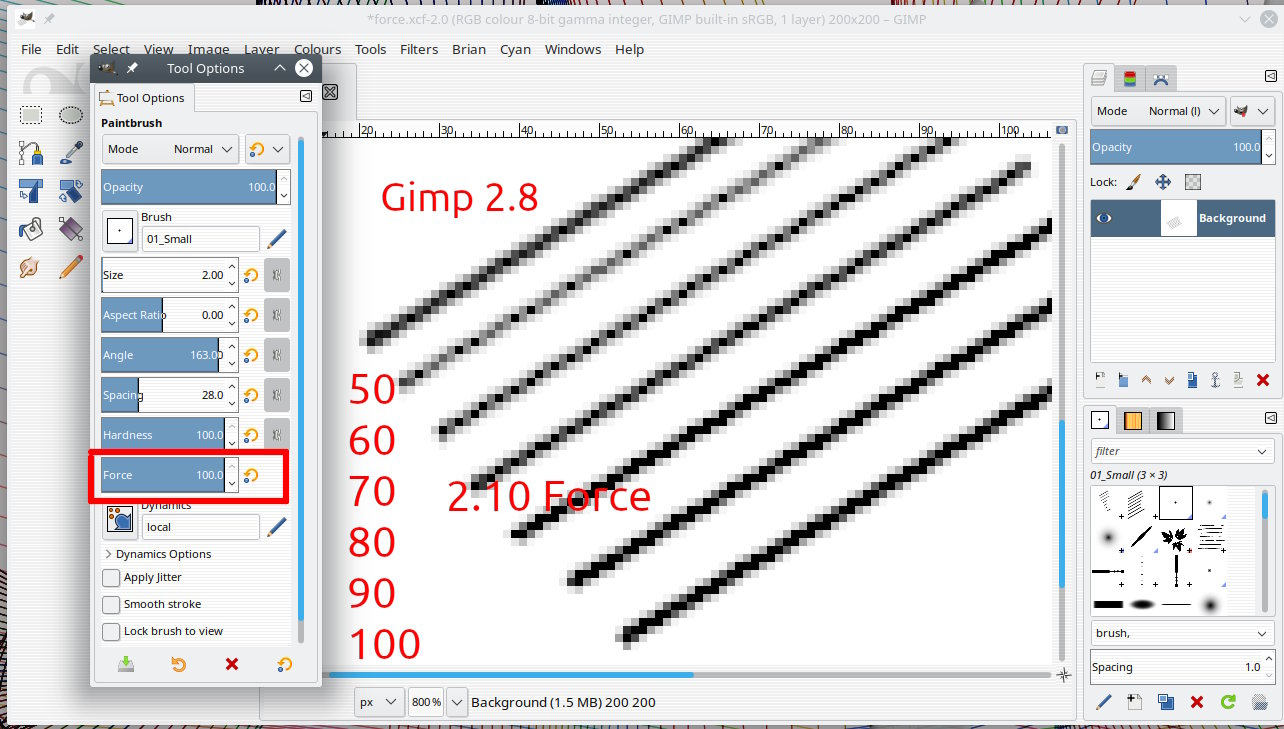
Task: Reset Aspect Ratio to brush default
Action: click(252, 315)
